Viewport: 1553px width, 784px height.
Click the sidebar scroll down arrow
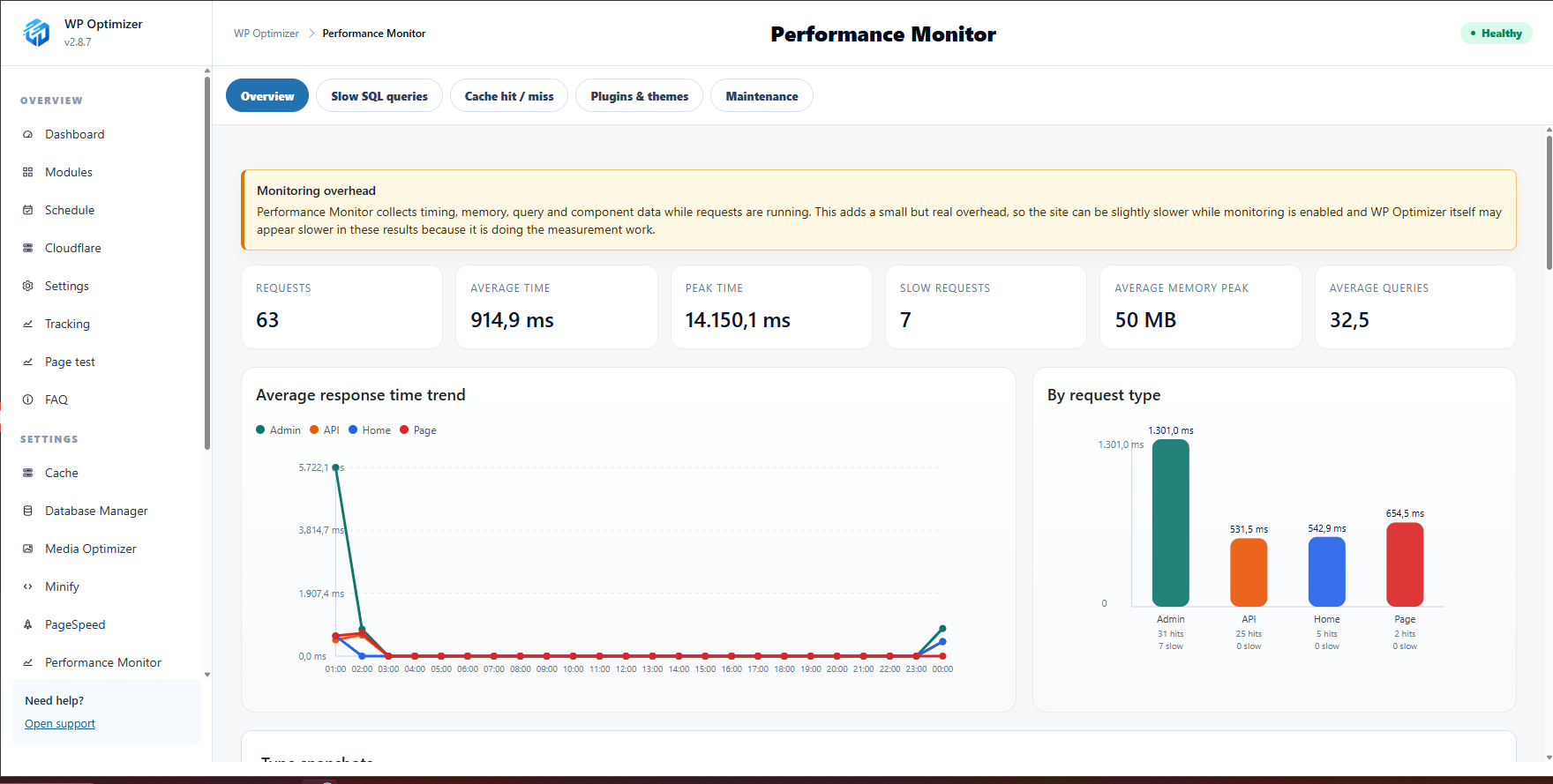pos(207,675)
